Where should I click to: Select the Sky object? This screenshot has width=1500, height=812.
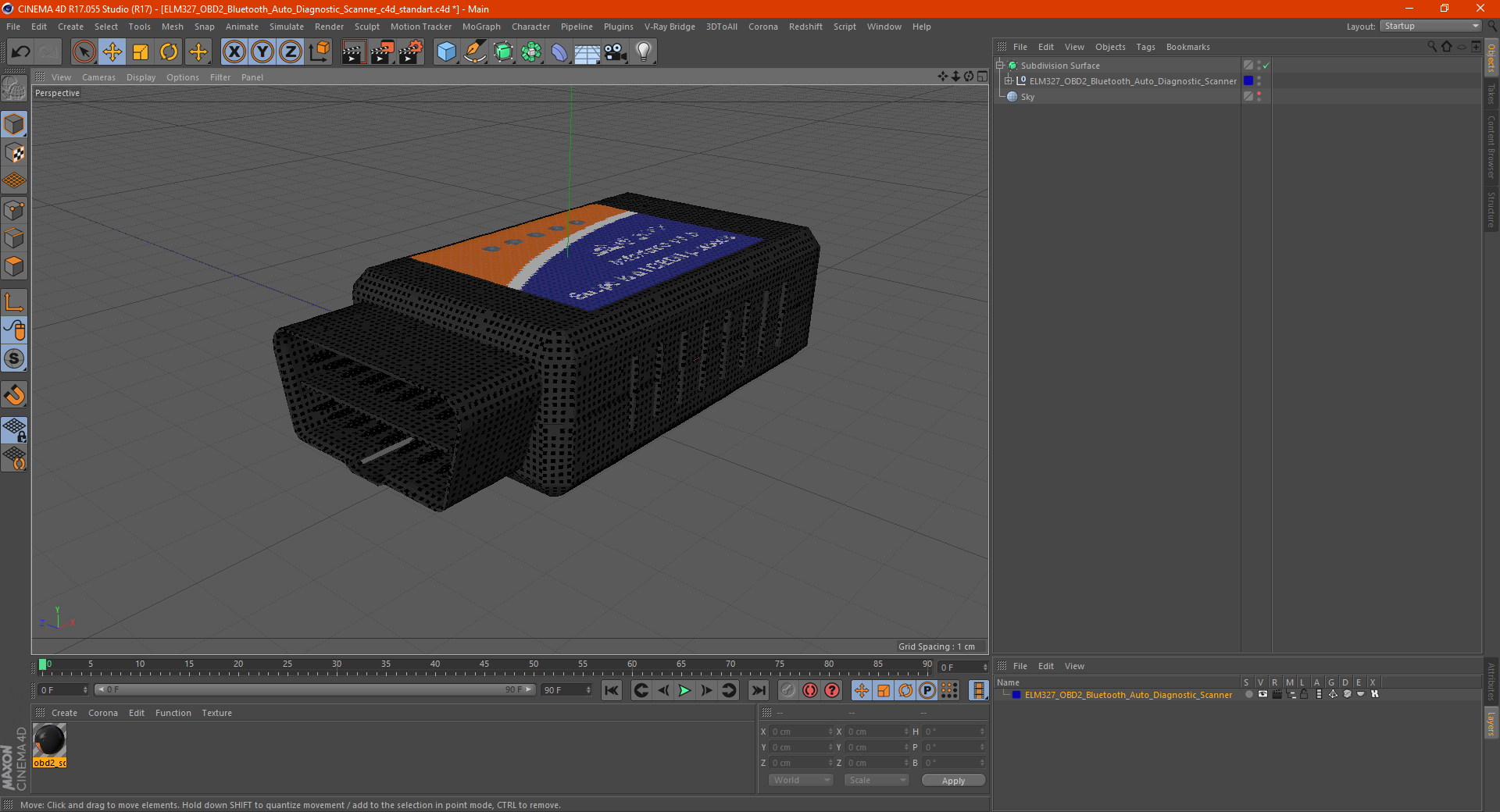1027,97
